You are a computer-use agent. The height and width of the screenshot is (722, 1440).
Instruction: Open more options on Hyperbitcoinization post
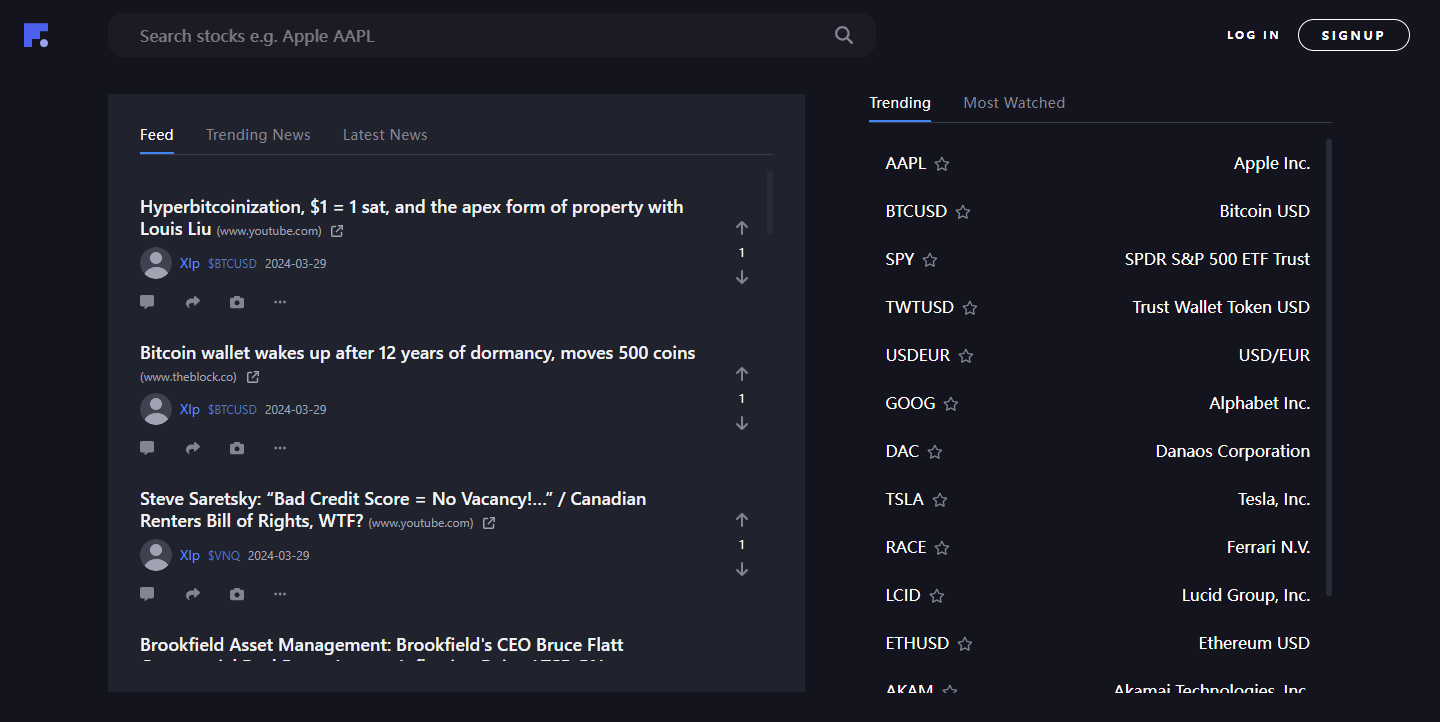[280, 302]
